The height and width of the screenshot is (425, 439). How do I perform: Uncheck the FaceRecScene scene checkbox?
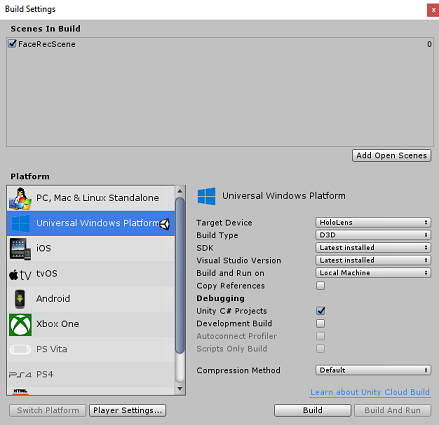[x=12, y=44]
